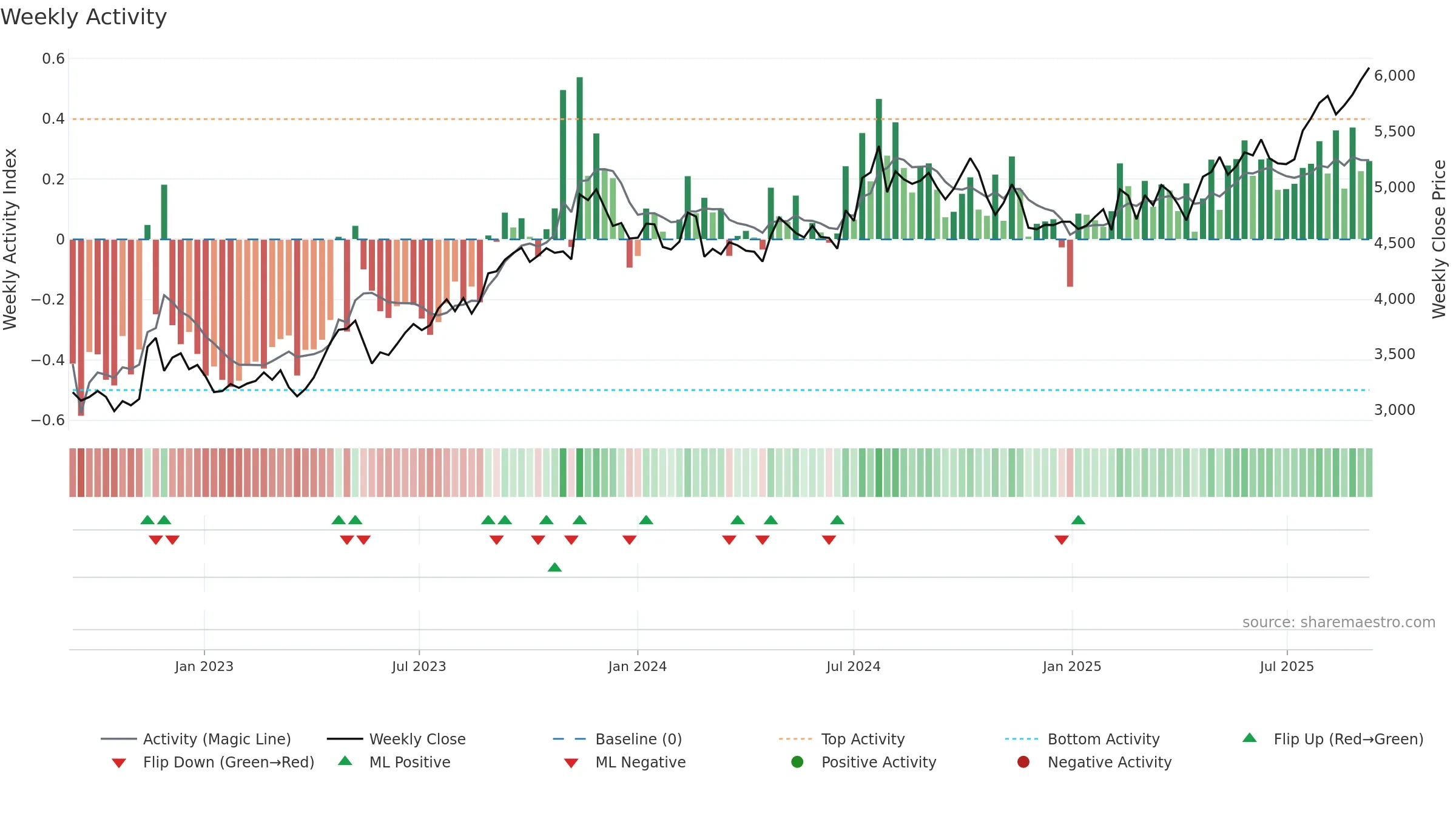Toggle Activity (Magic Line) legend entry
Image resolution: width=1456 pixels, height=819 pixels.
tap(196, 739)
